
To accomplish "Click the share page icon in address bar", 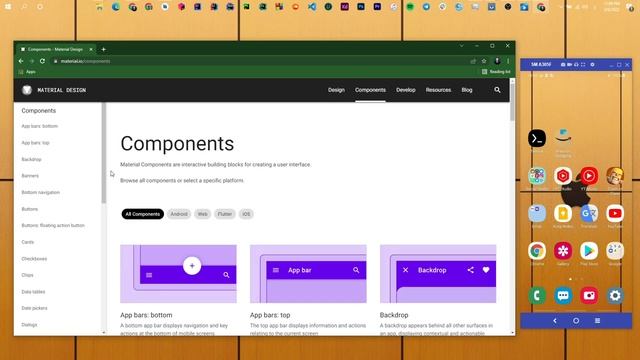I will 473,61.
